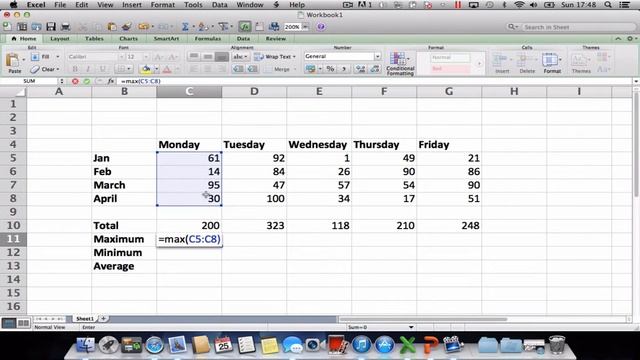Screen dimensions: 640x360
Task: Click the formula bar text
Action: click(x=140, y=81)
